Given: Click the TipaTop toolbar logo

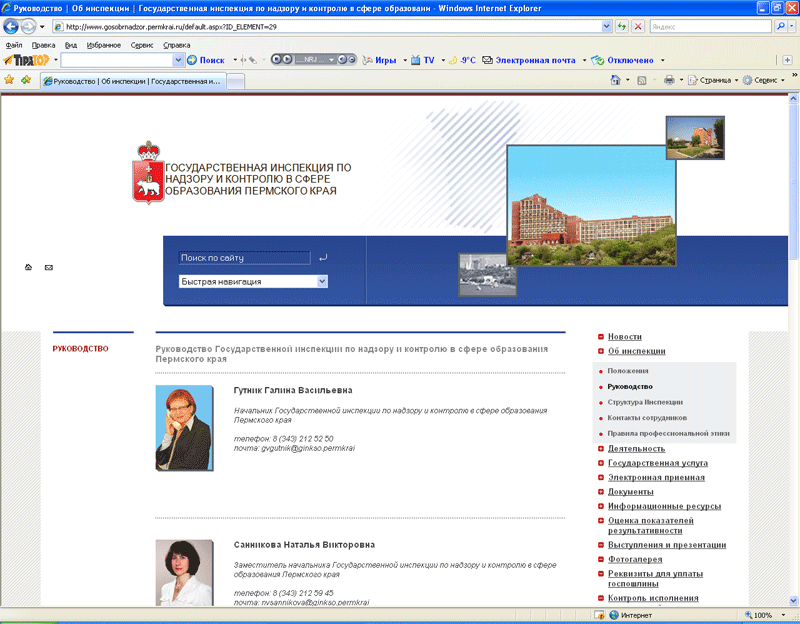Looking at the screenshot, I should point(27,60).
